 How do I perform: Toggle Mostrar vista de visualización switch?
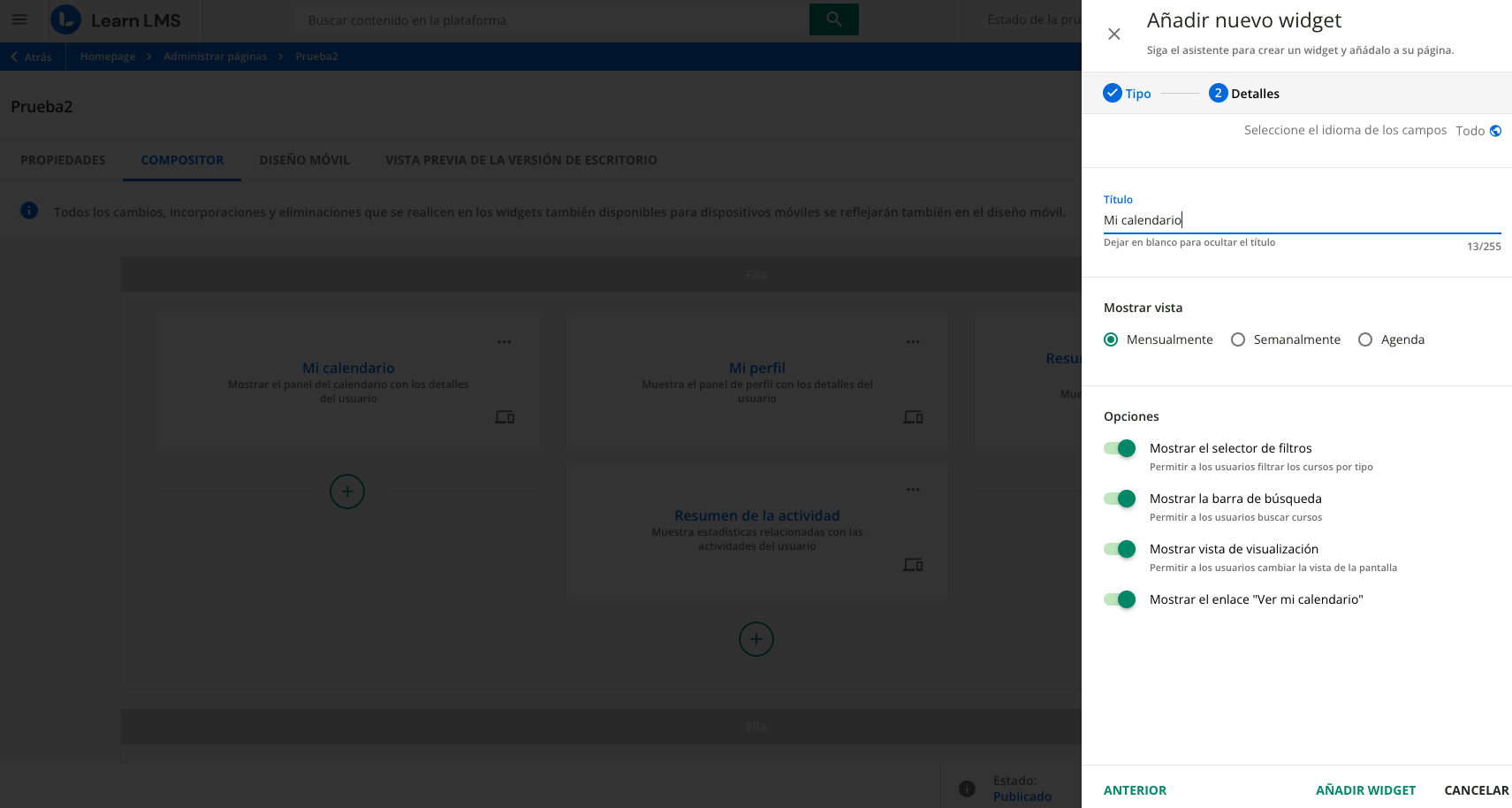point(1120,549)
